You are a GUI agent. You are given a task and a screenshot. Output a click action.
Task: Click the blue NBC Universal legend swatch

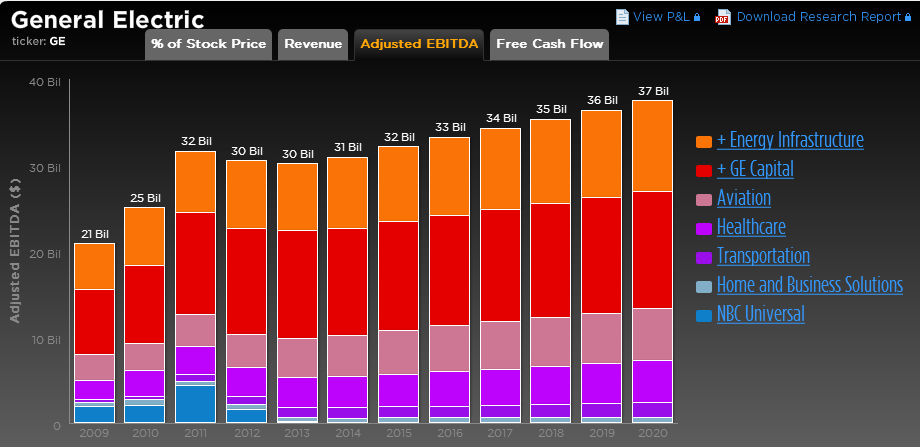704,315
